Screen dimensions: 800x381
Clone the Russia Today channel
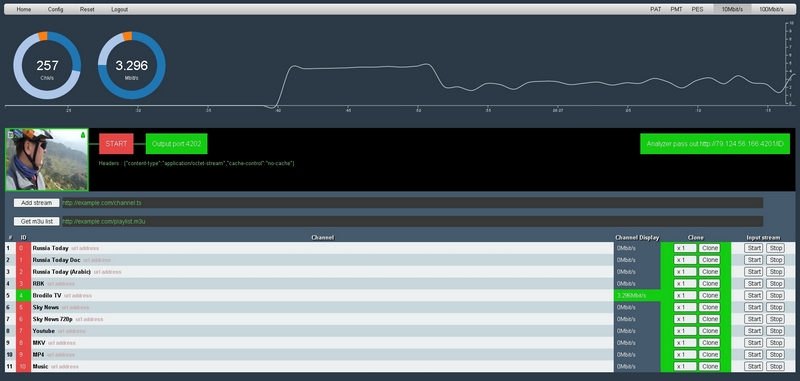710,248
